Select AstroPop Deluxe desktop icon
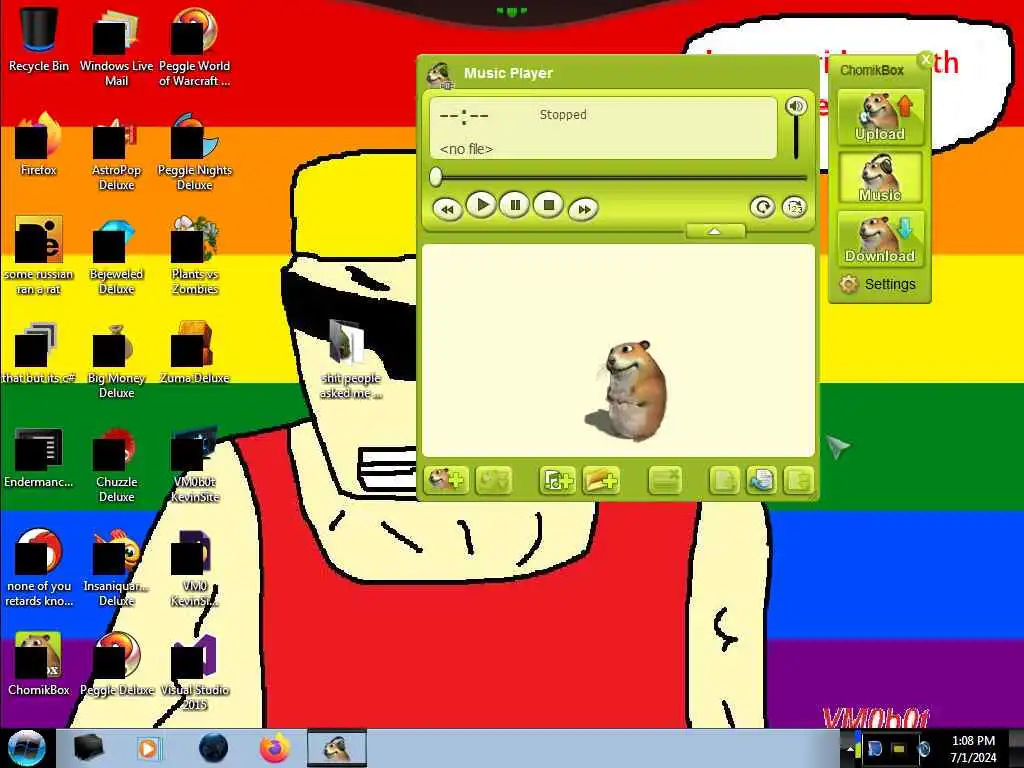1024x768 pixels. coord(116,152)
